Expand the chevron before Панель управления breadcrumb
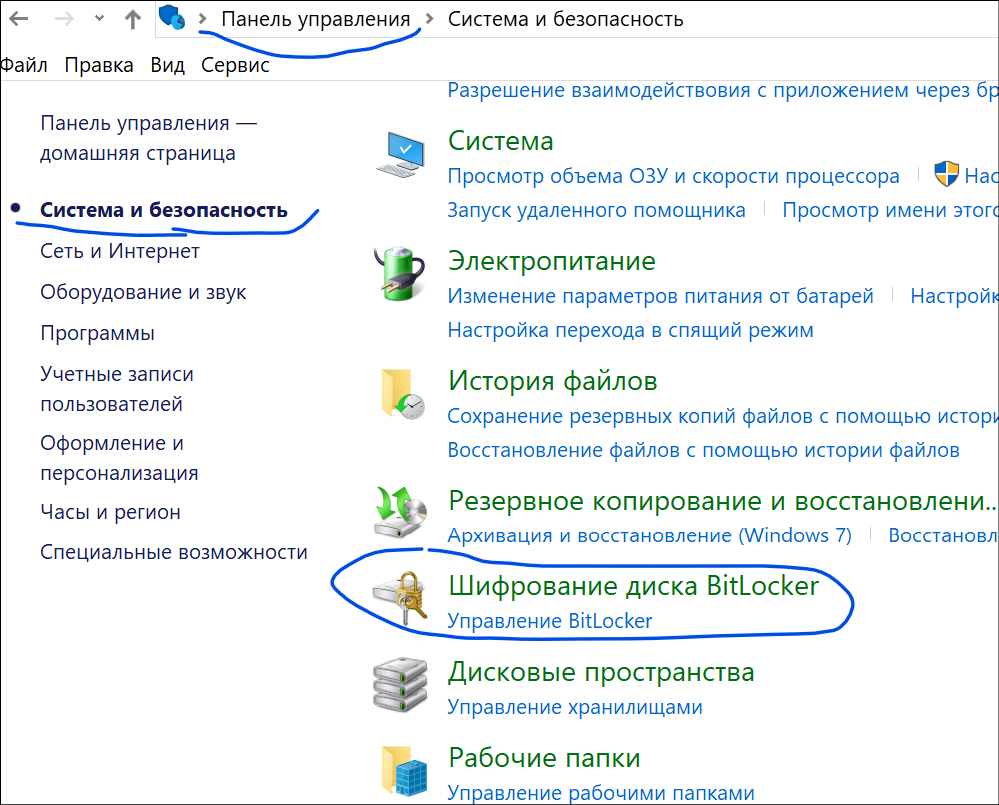 tap(202, 19)
